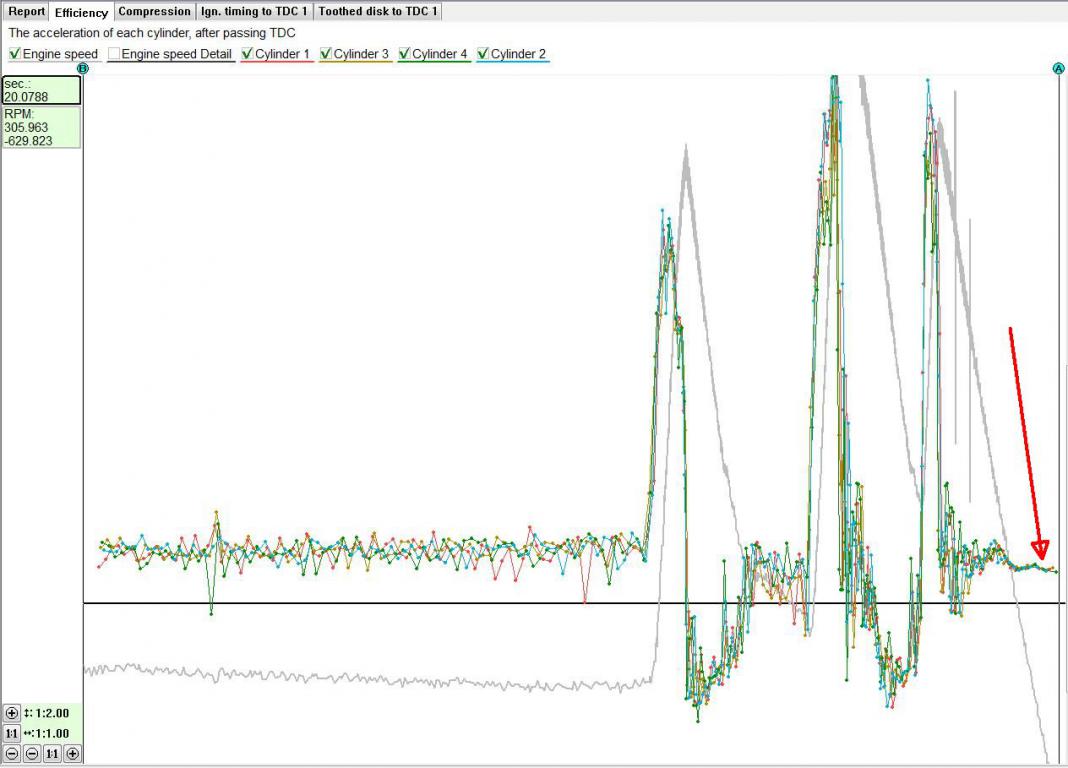Click the plus zoom-in button in bottom row

pyautogui.click(x=72, y=754)
